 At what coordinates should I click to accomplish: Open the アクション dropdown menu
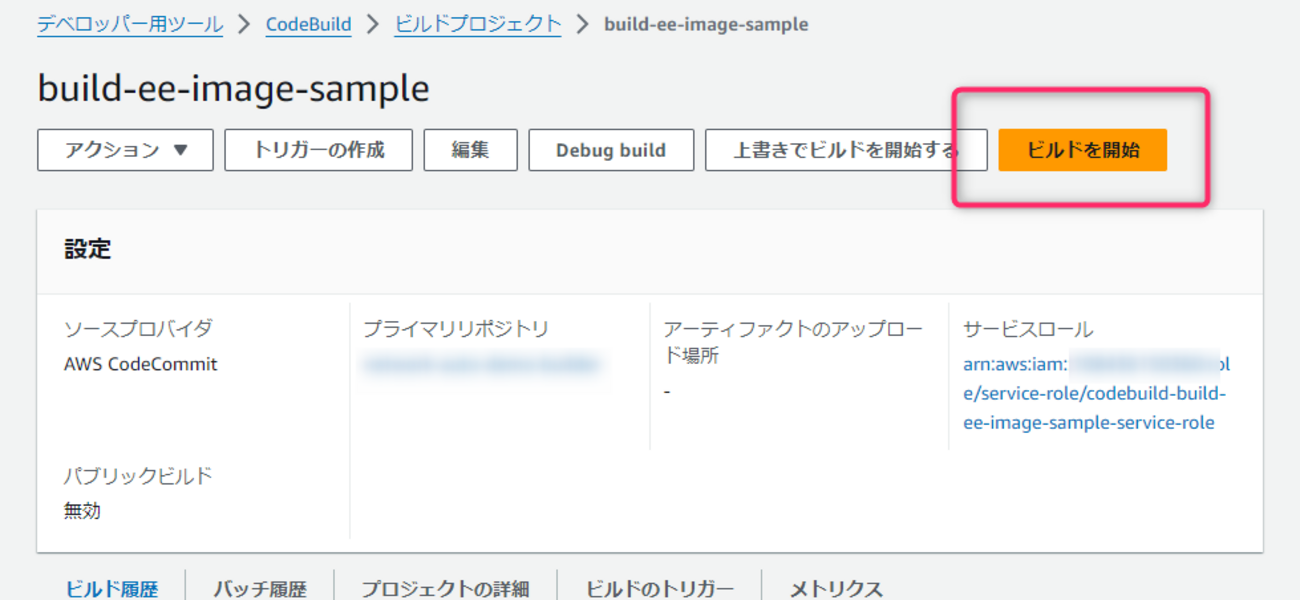pyautogui.click(x=125, y=150)
